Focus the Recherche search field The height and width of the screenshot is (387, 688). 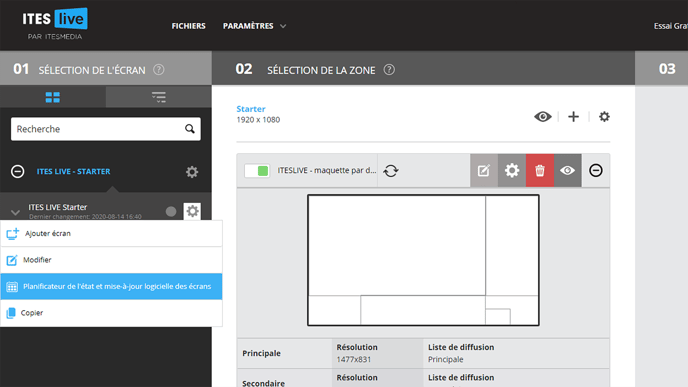click(x=106, y=129)
